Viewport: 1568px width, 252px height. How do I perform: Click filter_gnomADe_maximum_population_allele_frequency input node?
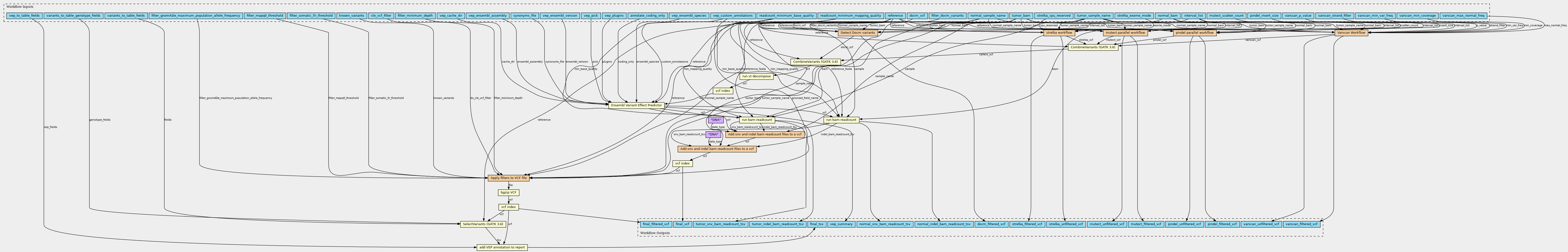(x=196, y=15)
